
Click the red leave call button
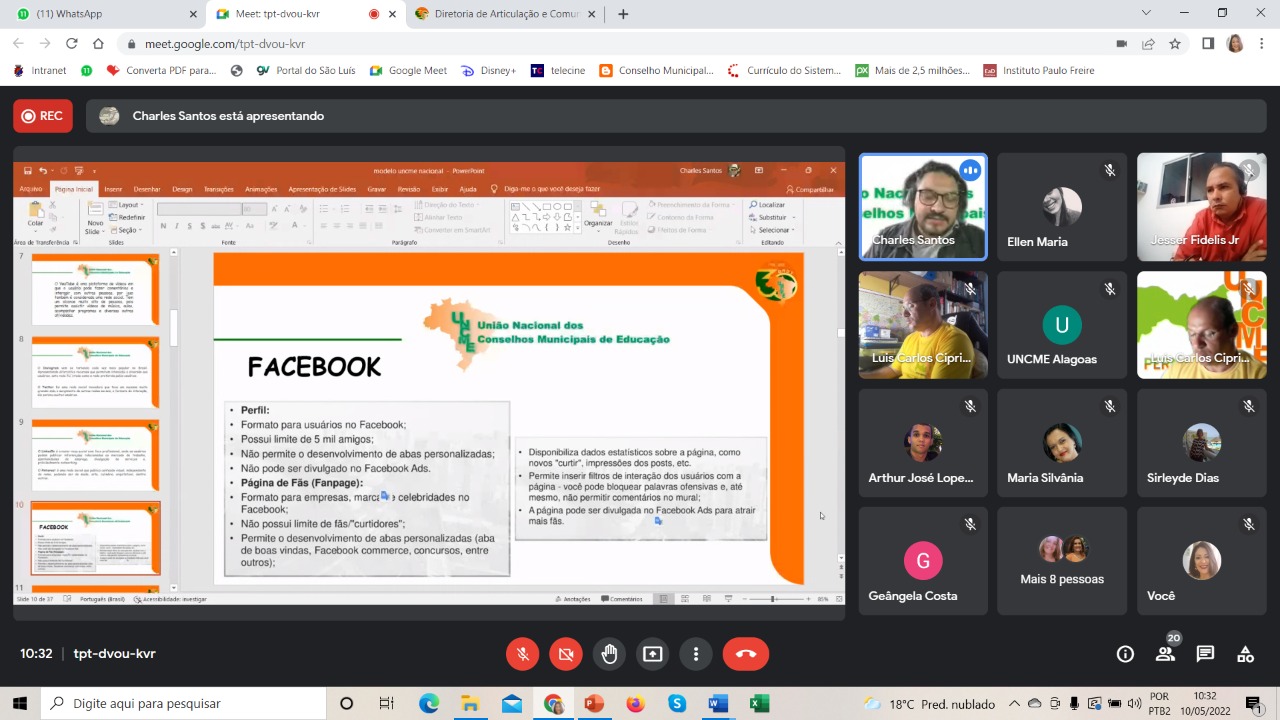coord(745,654)
